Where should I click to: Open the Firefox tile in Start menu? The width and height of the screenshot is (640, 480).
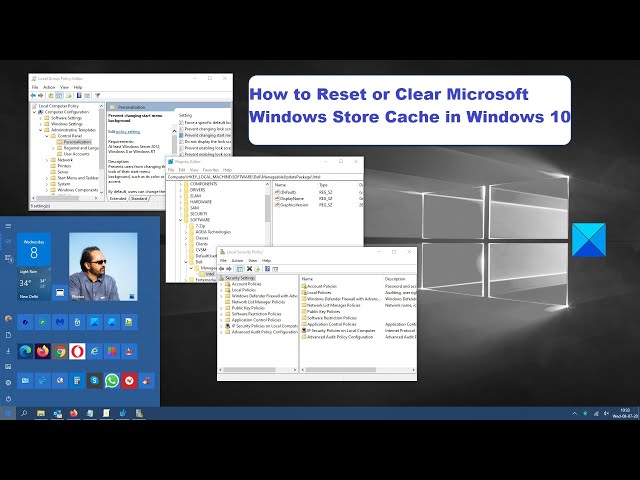tap(42, 351)
